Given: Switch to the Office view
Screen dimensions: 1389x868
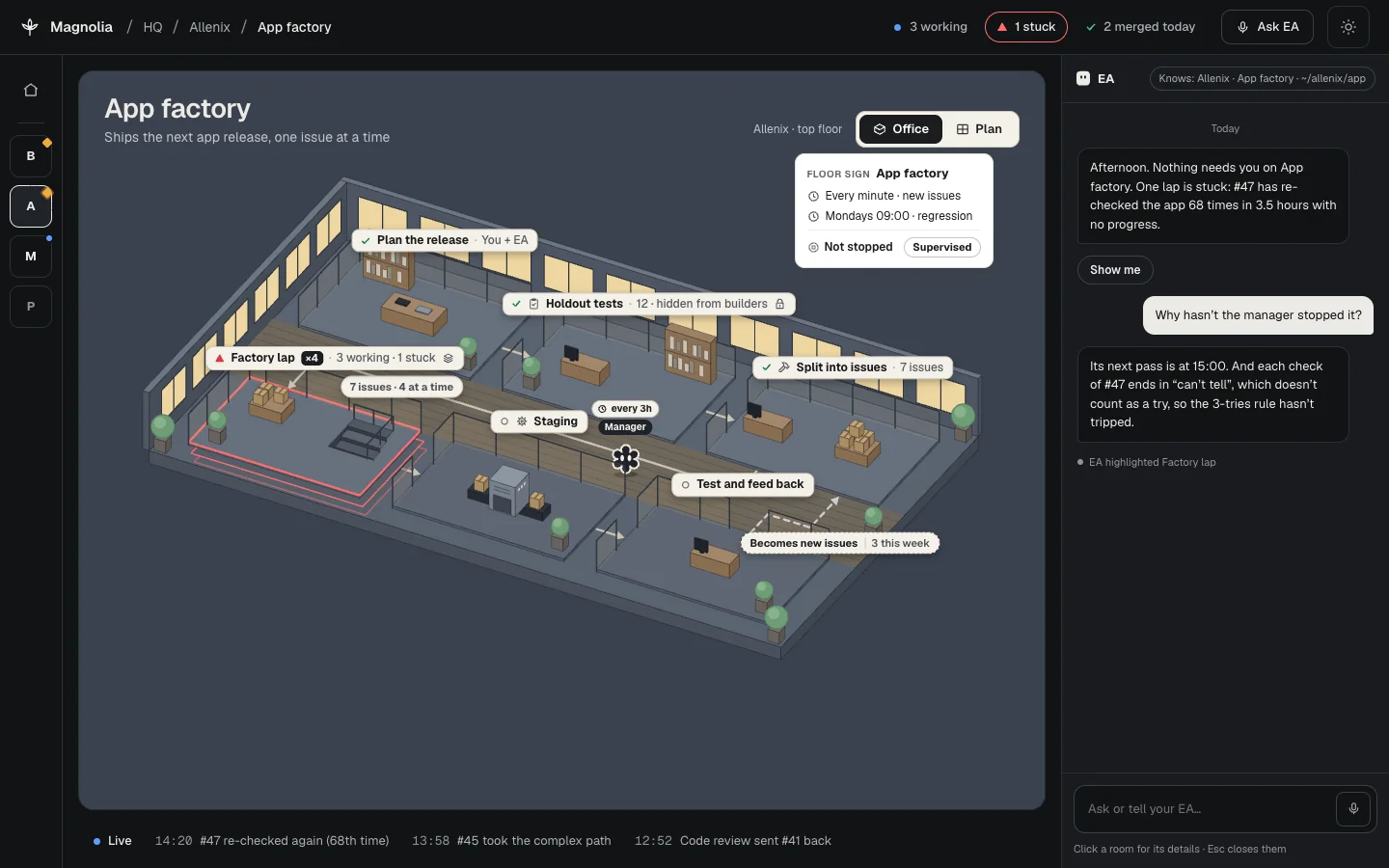Looking at the screenshot, I should [x=901, y=129].
